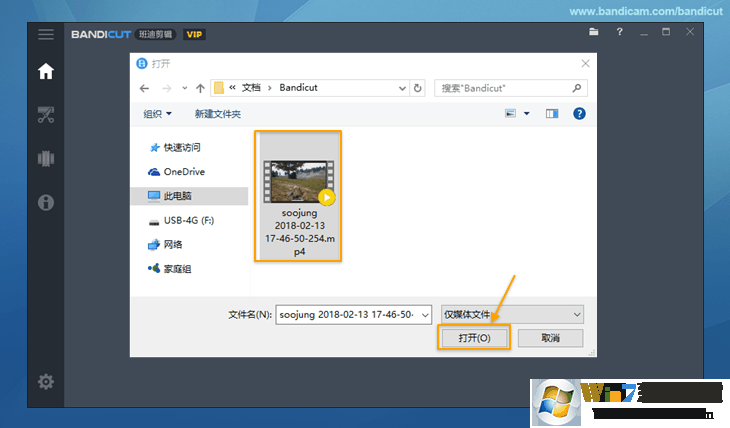
Task: Click Bandicut in the address path
Action: (298, 88)
